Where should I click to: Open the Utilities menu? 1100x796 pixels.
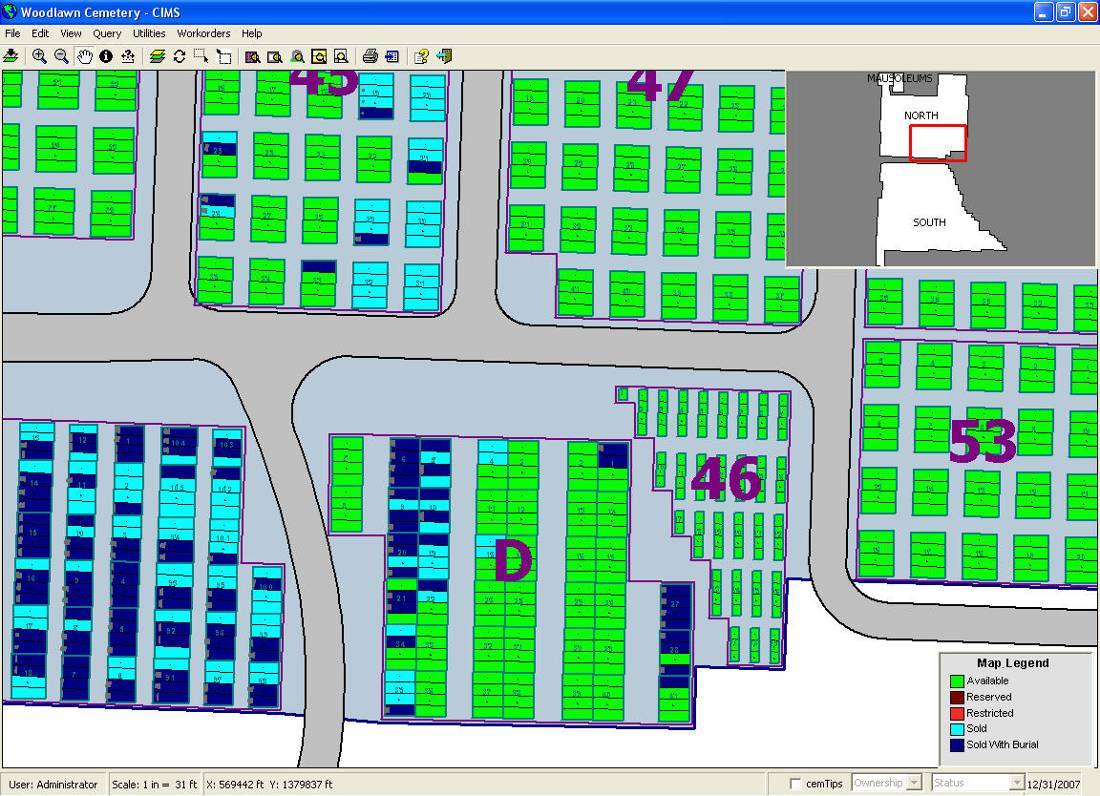[149, 33]
